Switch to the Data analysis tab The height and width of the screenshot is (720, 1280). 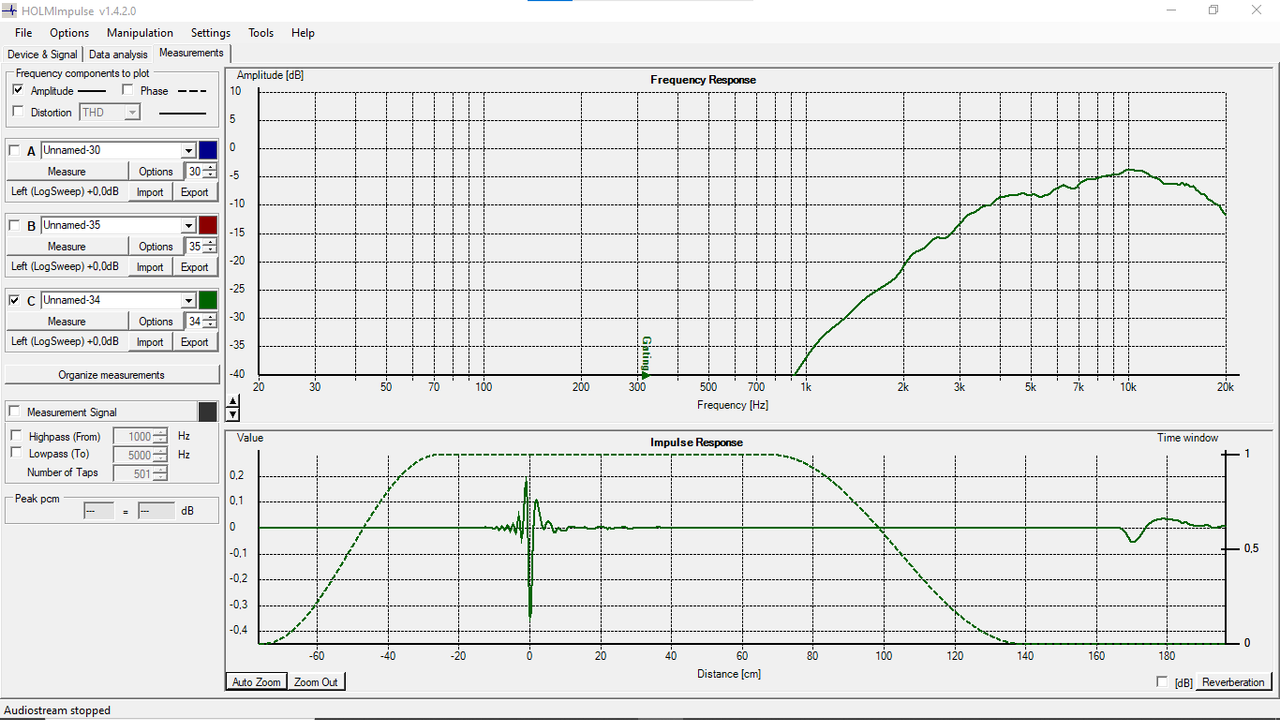[x=118, y=54]
